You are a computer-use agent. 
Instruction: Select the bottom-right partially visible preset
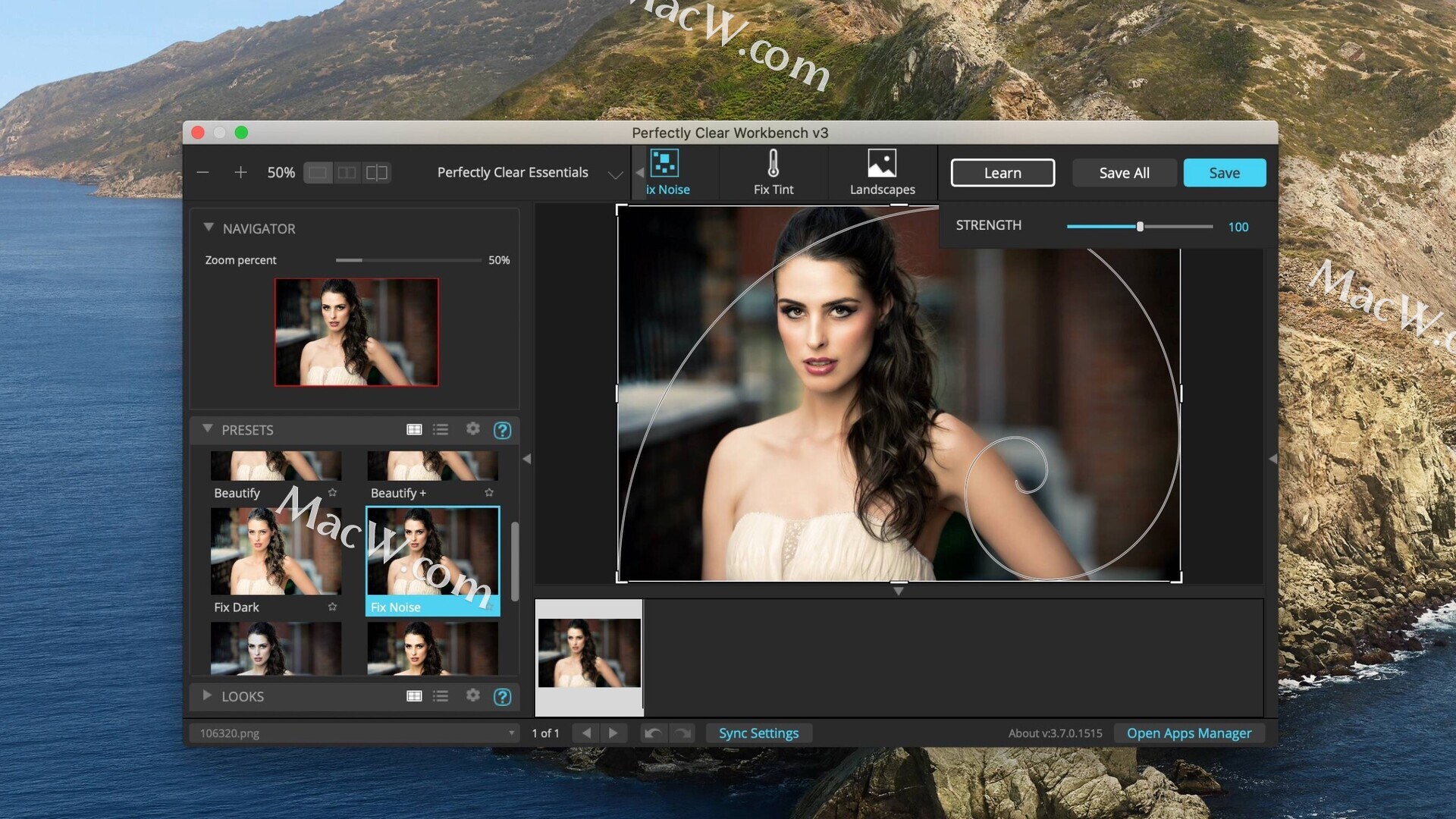pos(432,648)
